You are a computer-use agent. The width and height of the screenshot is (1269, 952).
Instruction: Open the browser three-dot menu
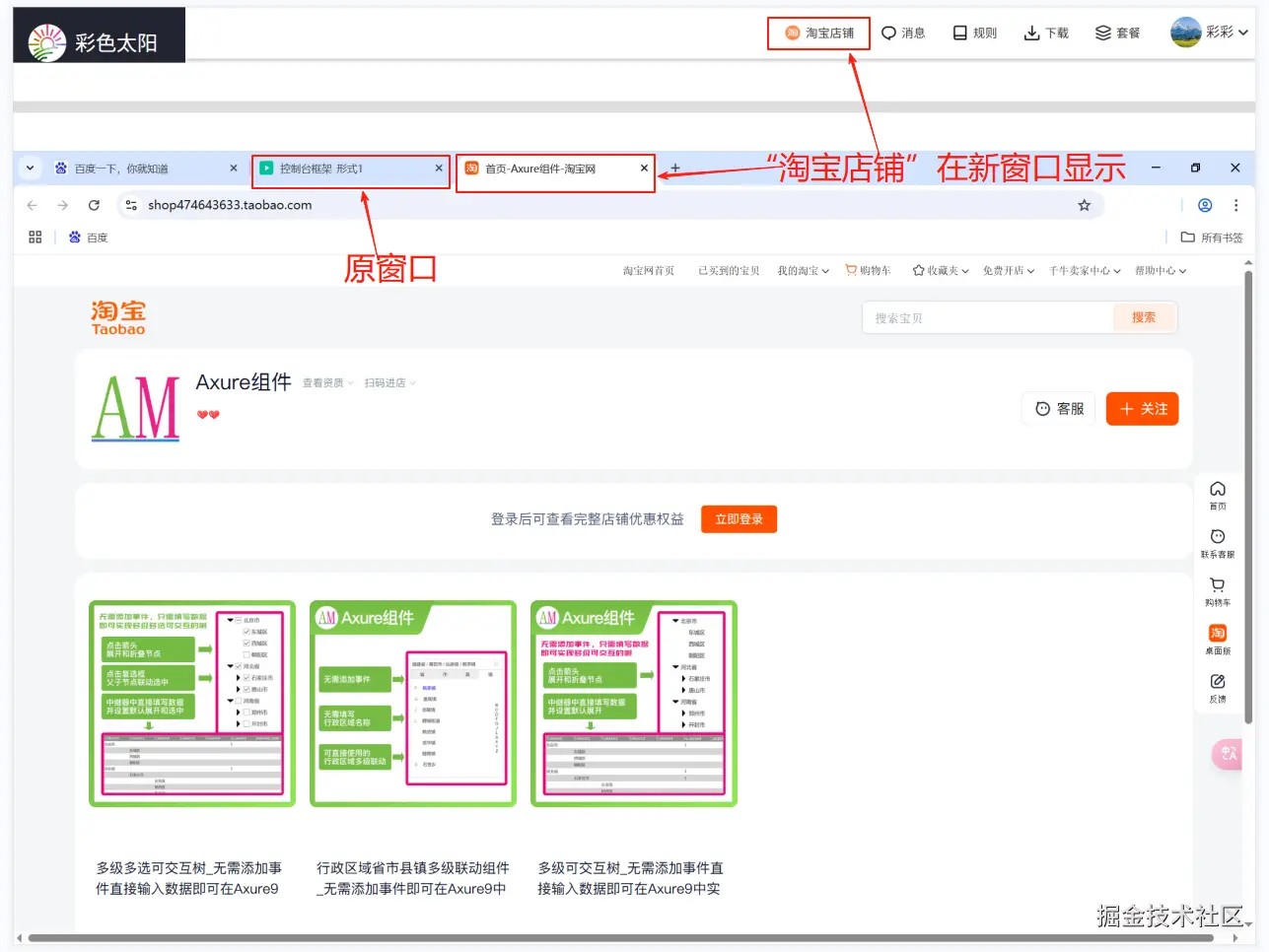point(1235,205)
